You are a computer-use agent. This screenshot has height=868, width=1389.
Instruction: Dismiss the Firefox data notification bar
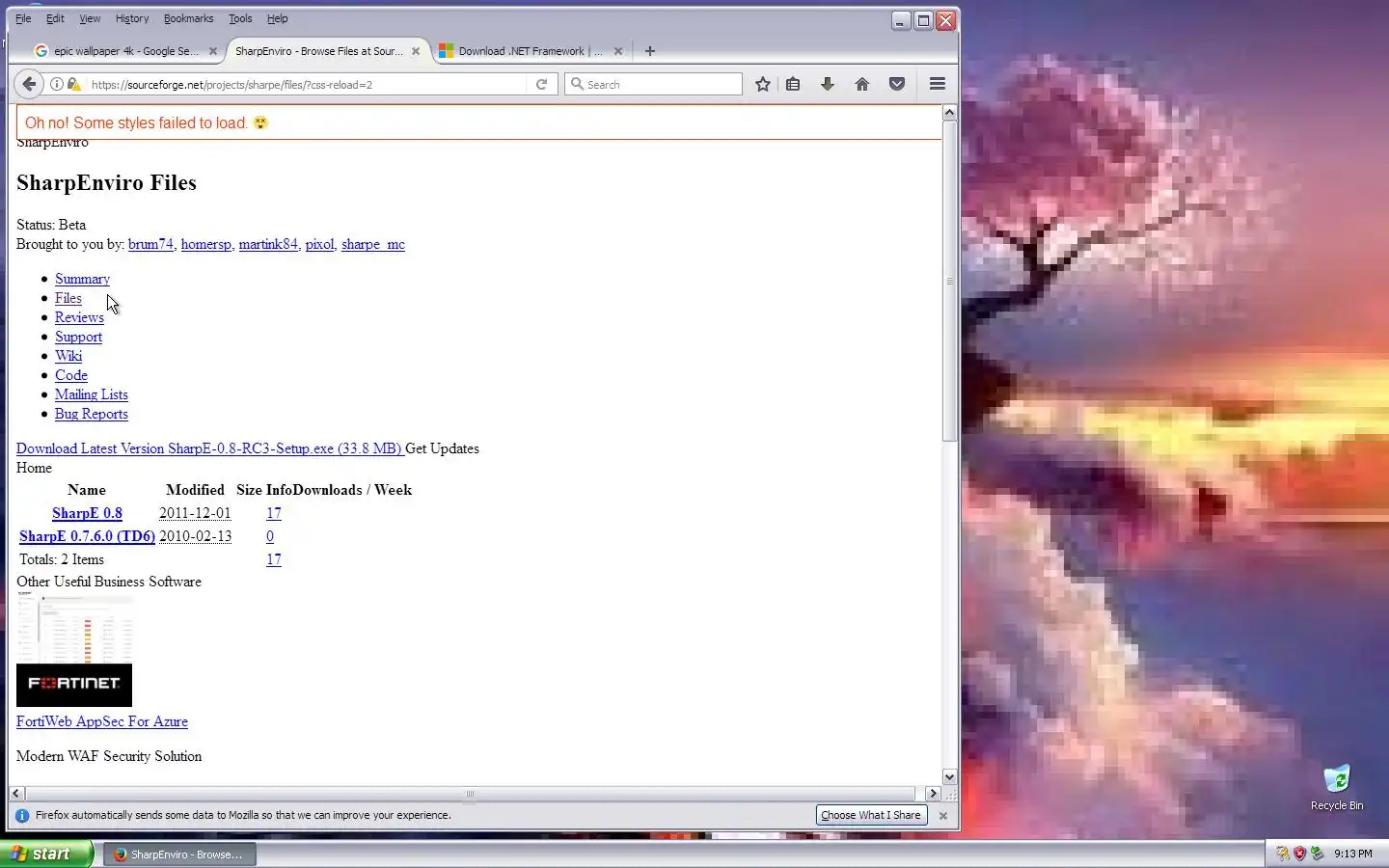943,816
